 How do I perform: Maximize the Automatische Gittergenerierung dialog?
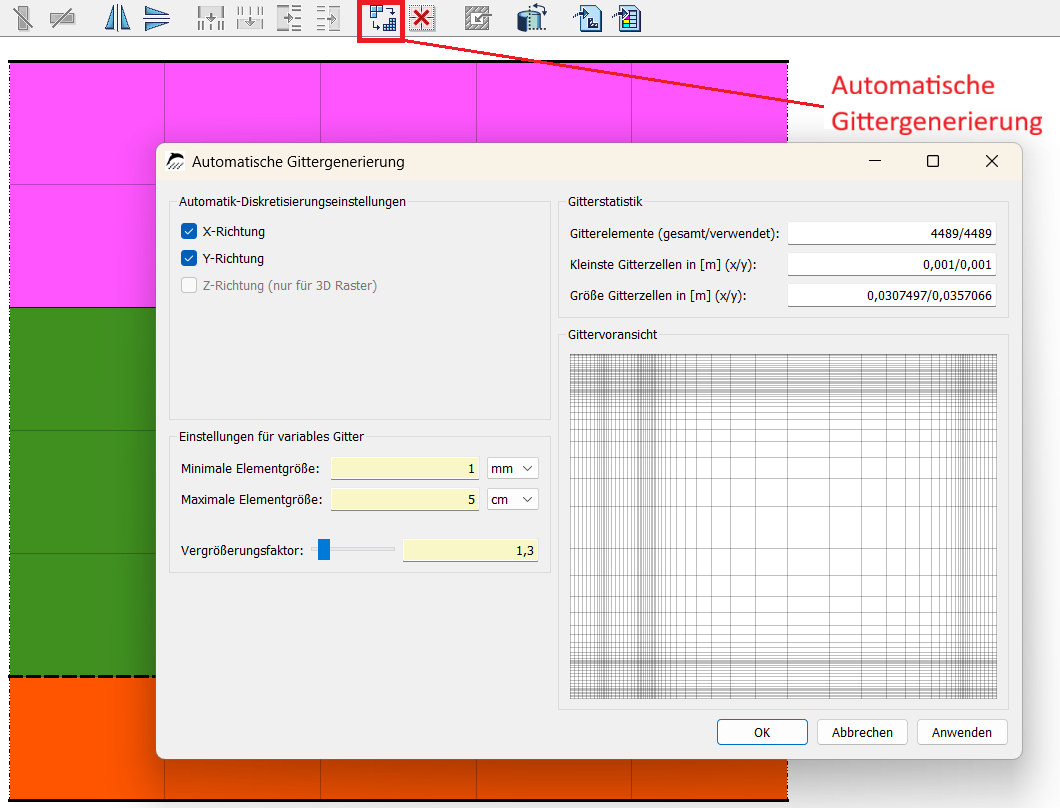coord(933,161)
